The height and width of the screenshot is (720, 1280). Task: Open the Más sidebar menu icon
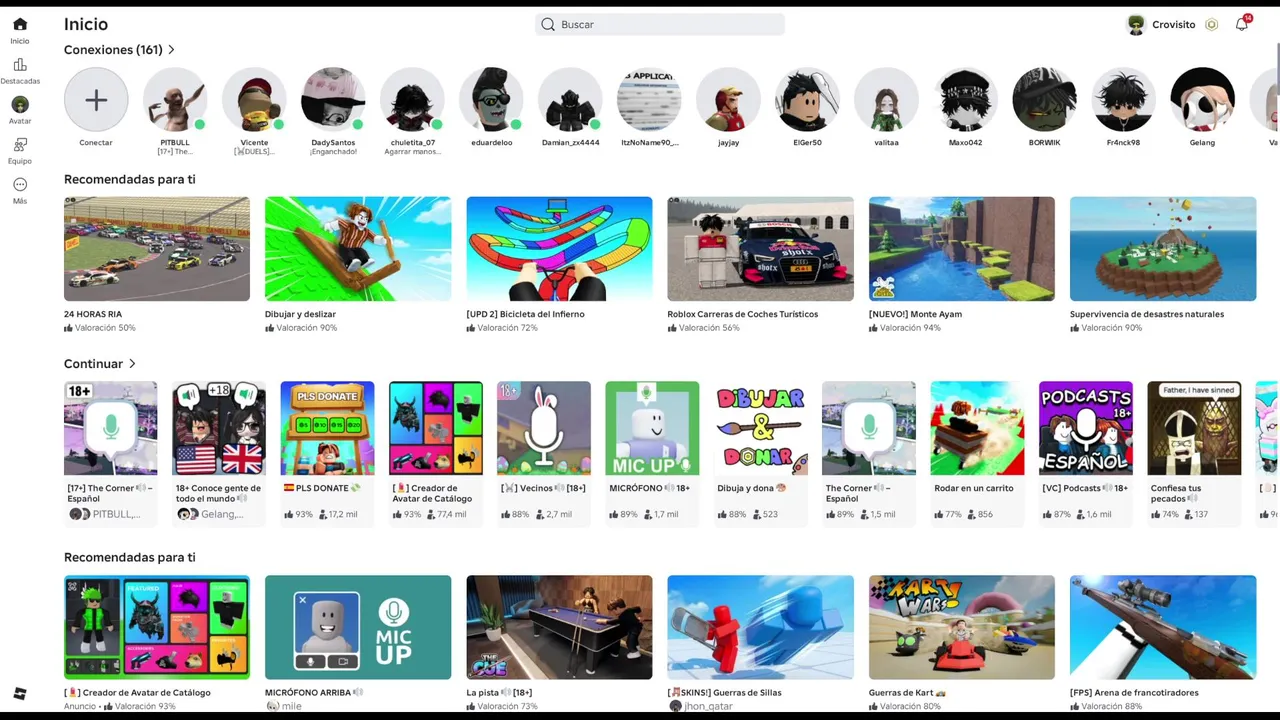(x=20, y=185)
